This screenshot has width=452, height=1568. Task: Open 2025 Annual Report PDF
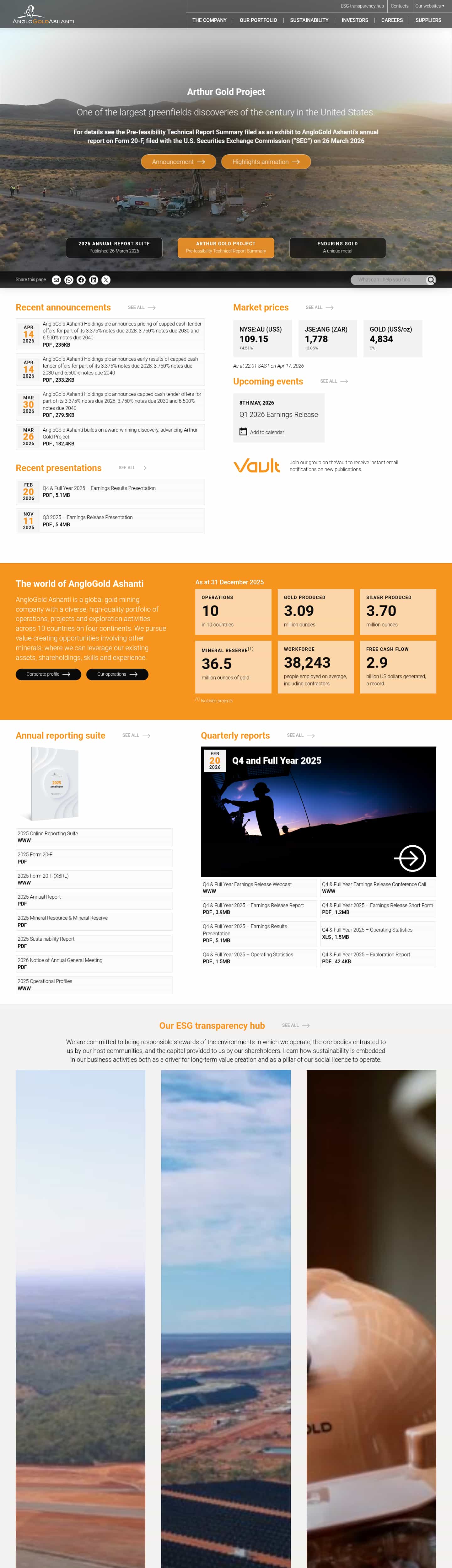click(94, 900)
